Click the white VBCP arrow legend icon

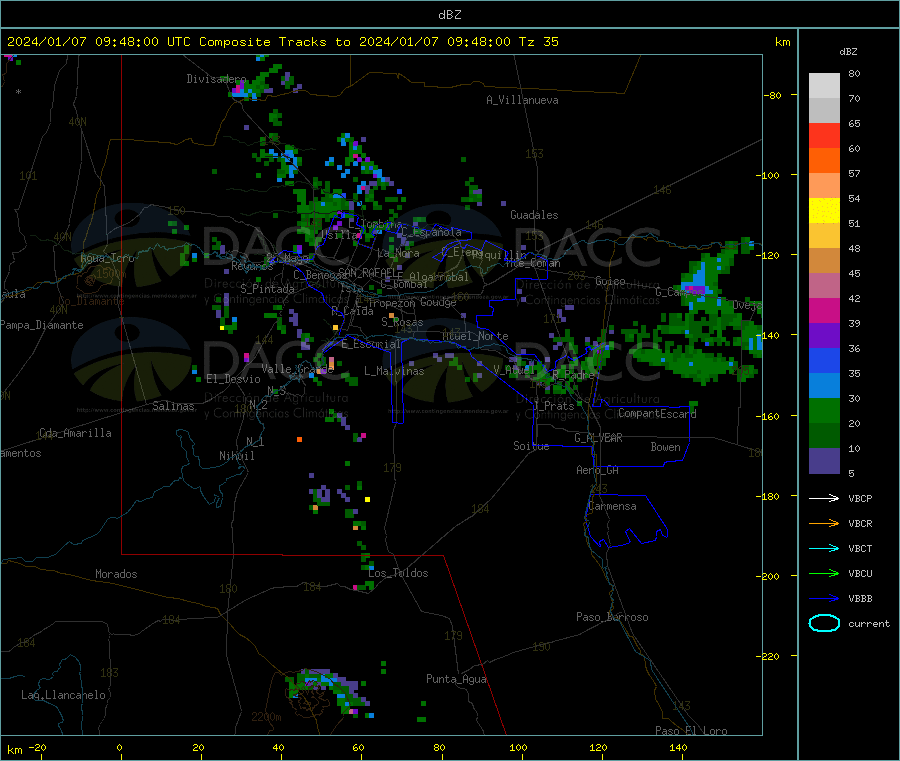point(824,498)
